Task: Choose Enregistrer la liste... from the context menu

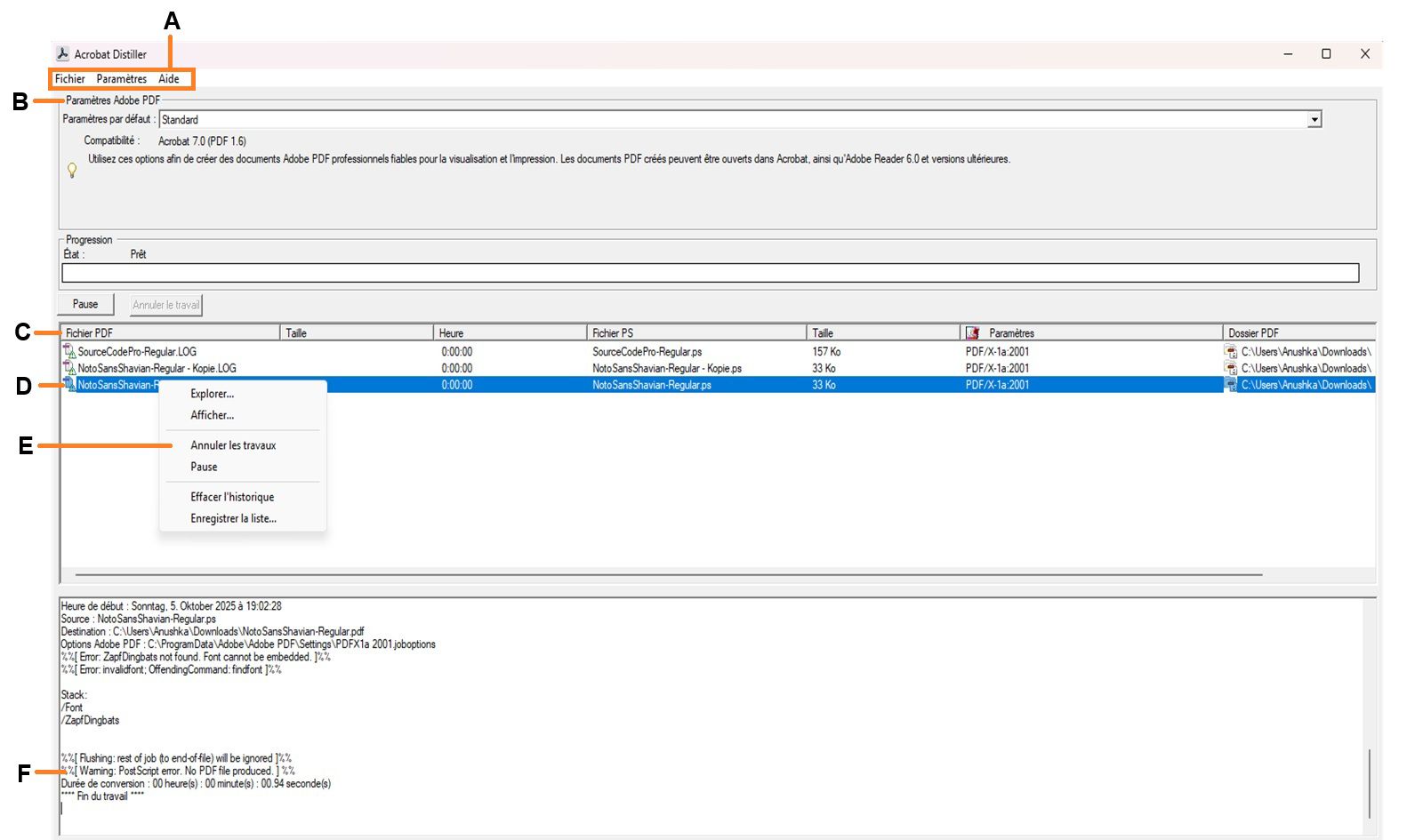Action: pos(233,518)
